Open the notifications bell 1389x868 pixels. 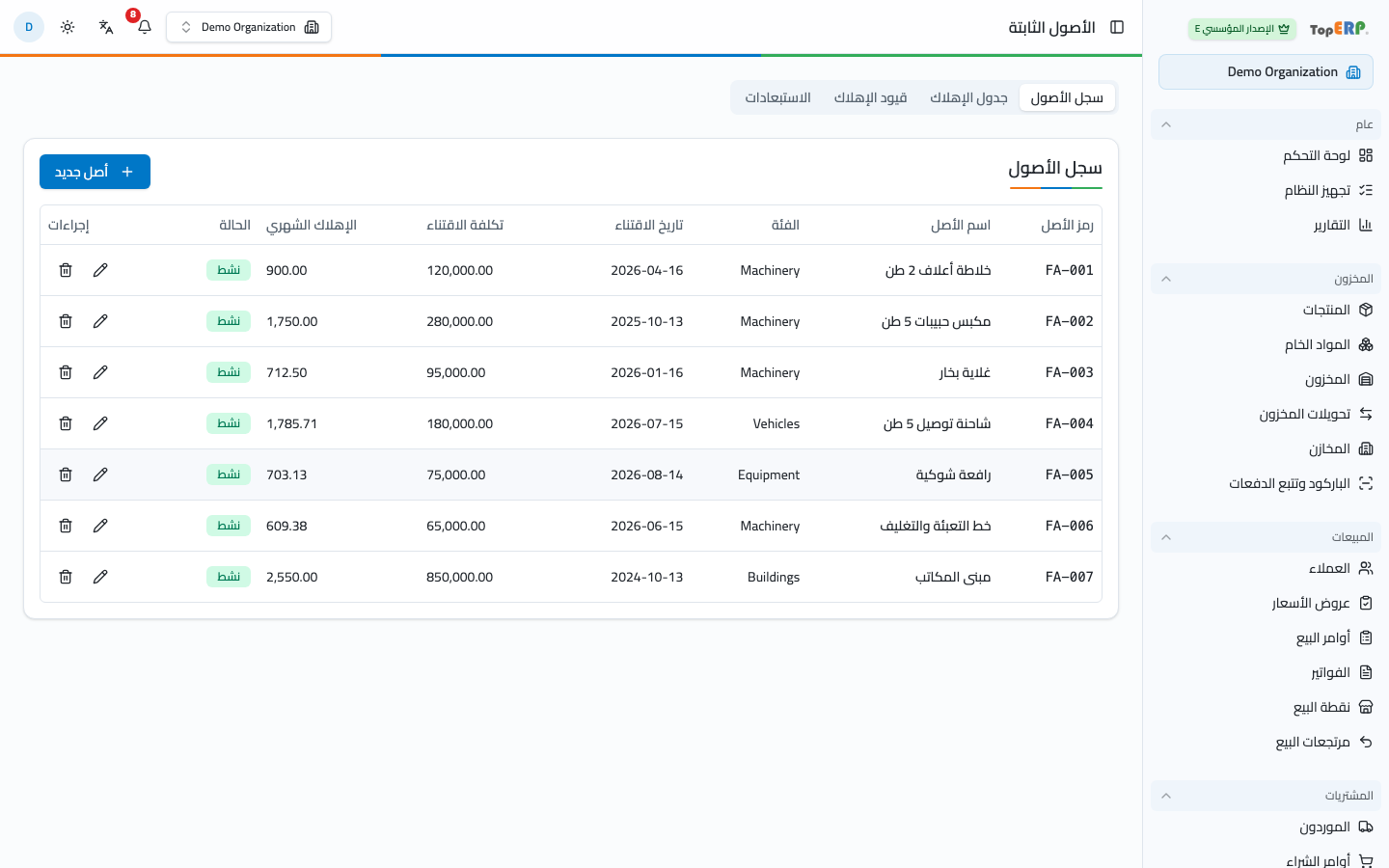[x=145, y=27]
